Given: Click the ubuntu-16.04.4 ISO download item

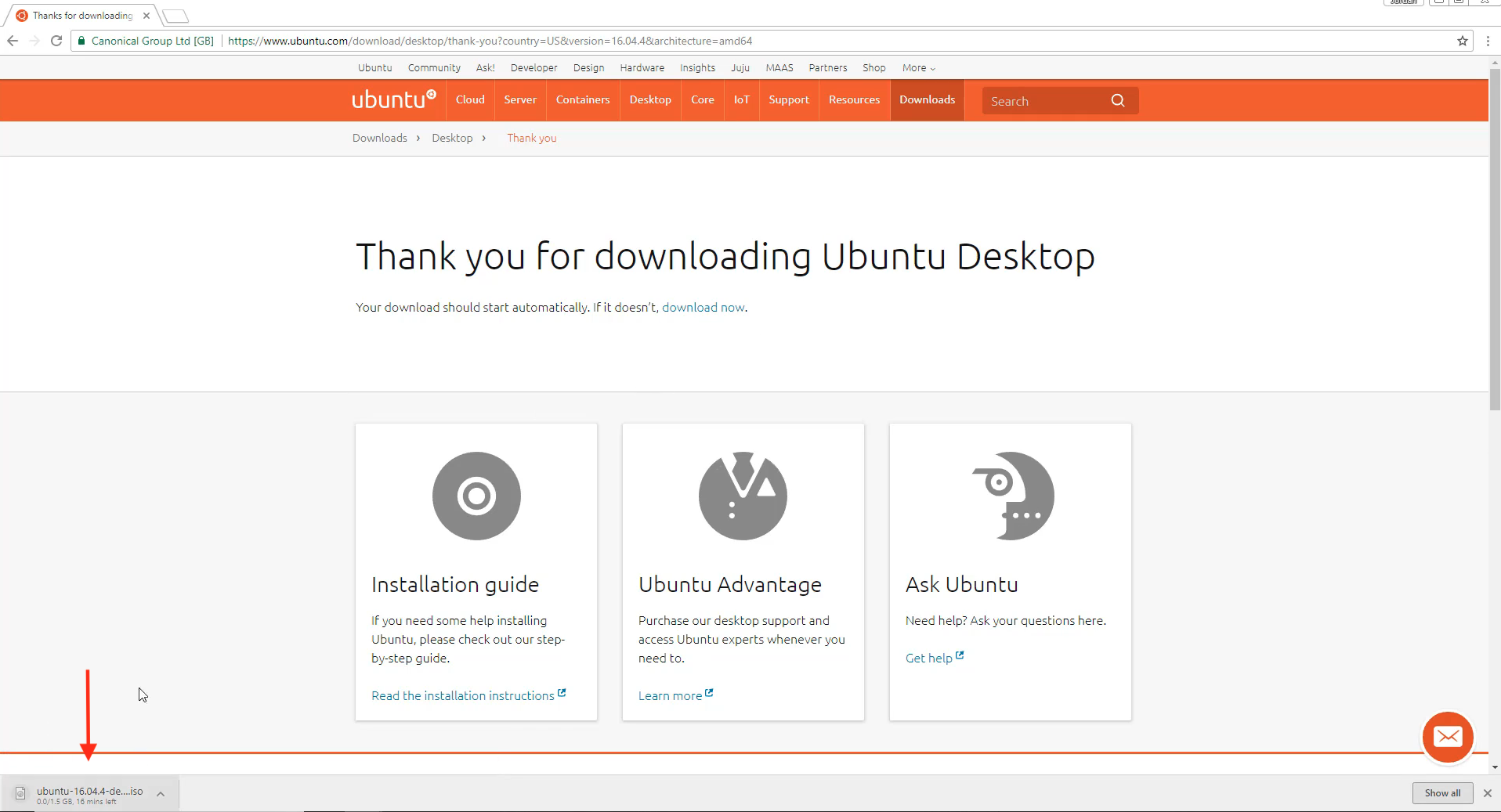Looking at the screenshot, I should pos(90,794).
